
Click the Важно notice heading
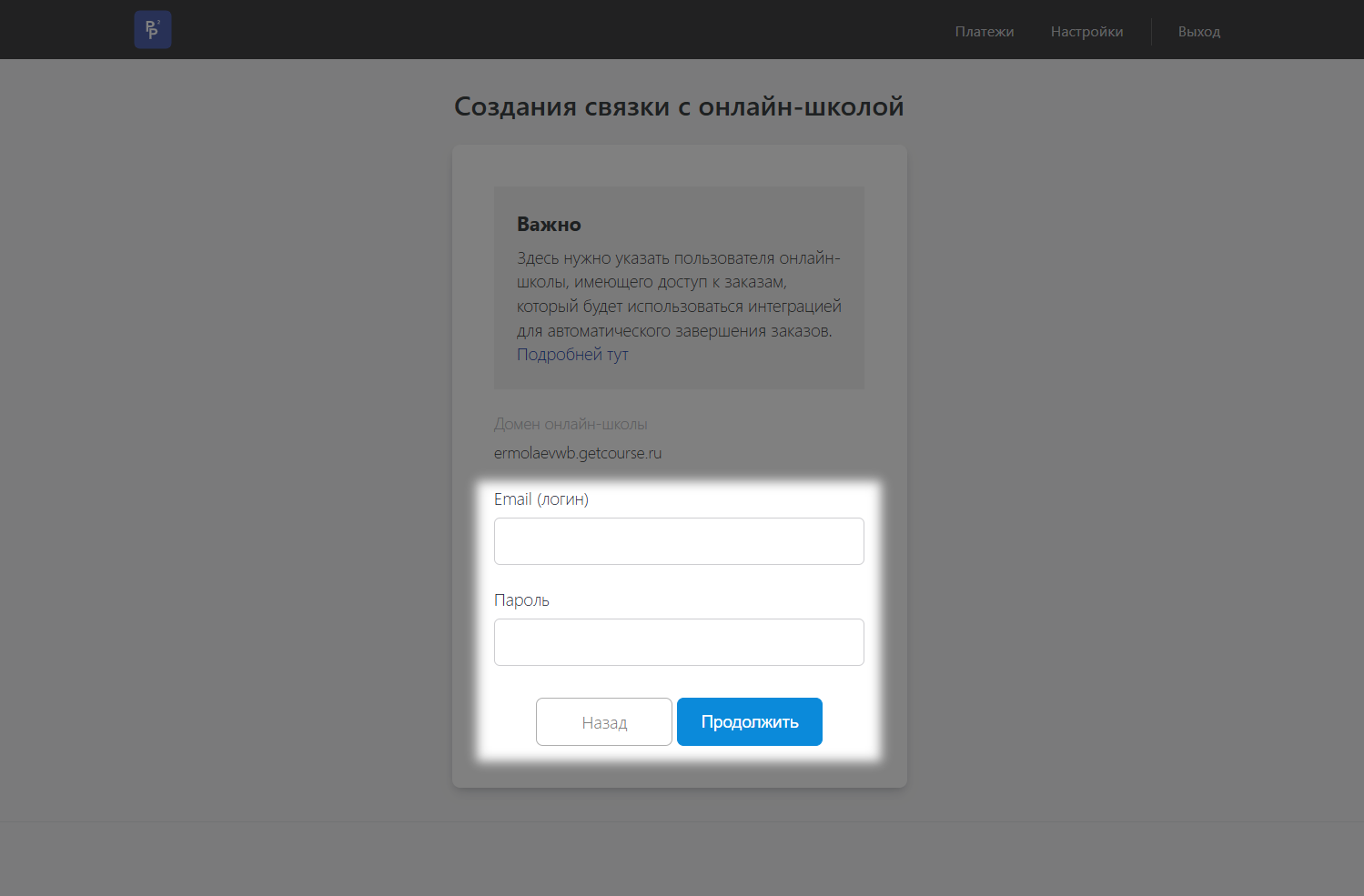[x=549, y=225]
